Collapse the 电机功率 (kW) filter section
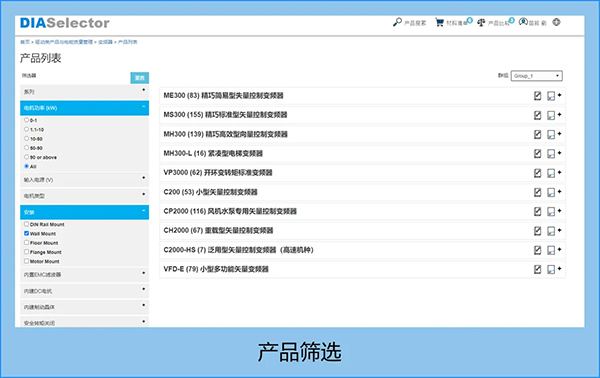 coord(84,108)
